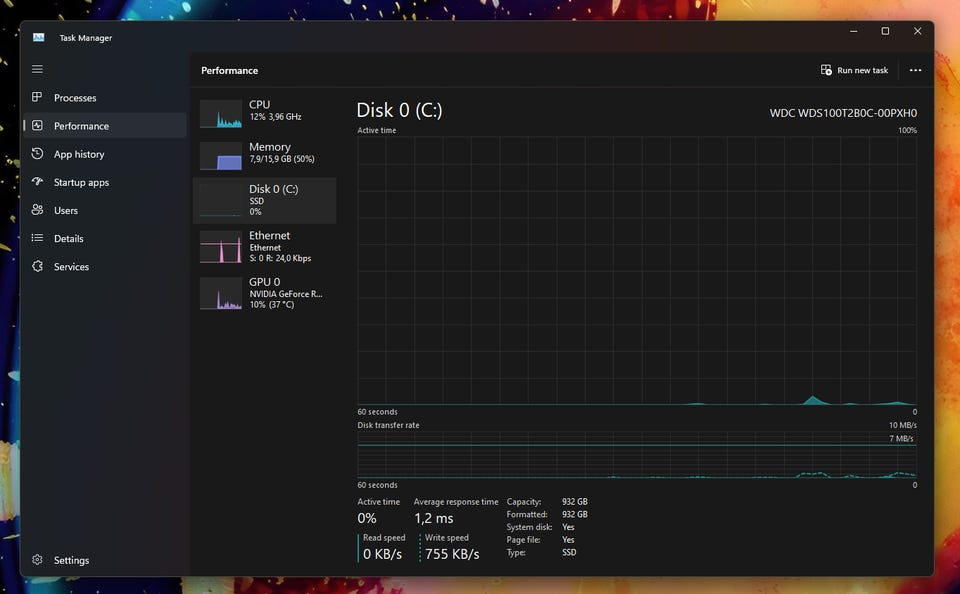The image size is (960, 594).
Task: Select the Ethernet resource entry
Action: 264,246
